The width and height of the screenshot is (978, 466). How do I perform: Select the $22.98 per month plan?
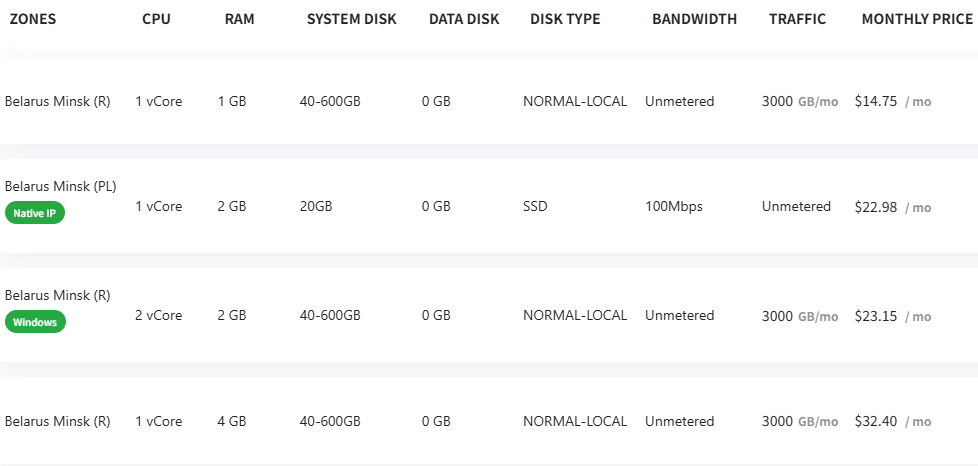coord(489,206)
